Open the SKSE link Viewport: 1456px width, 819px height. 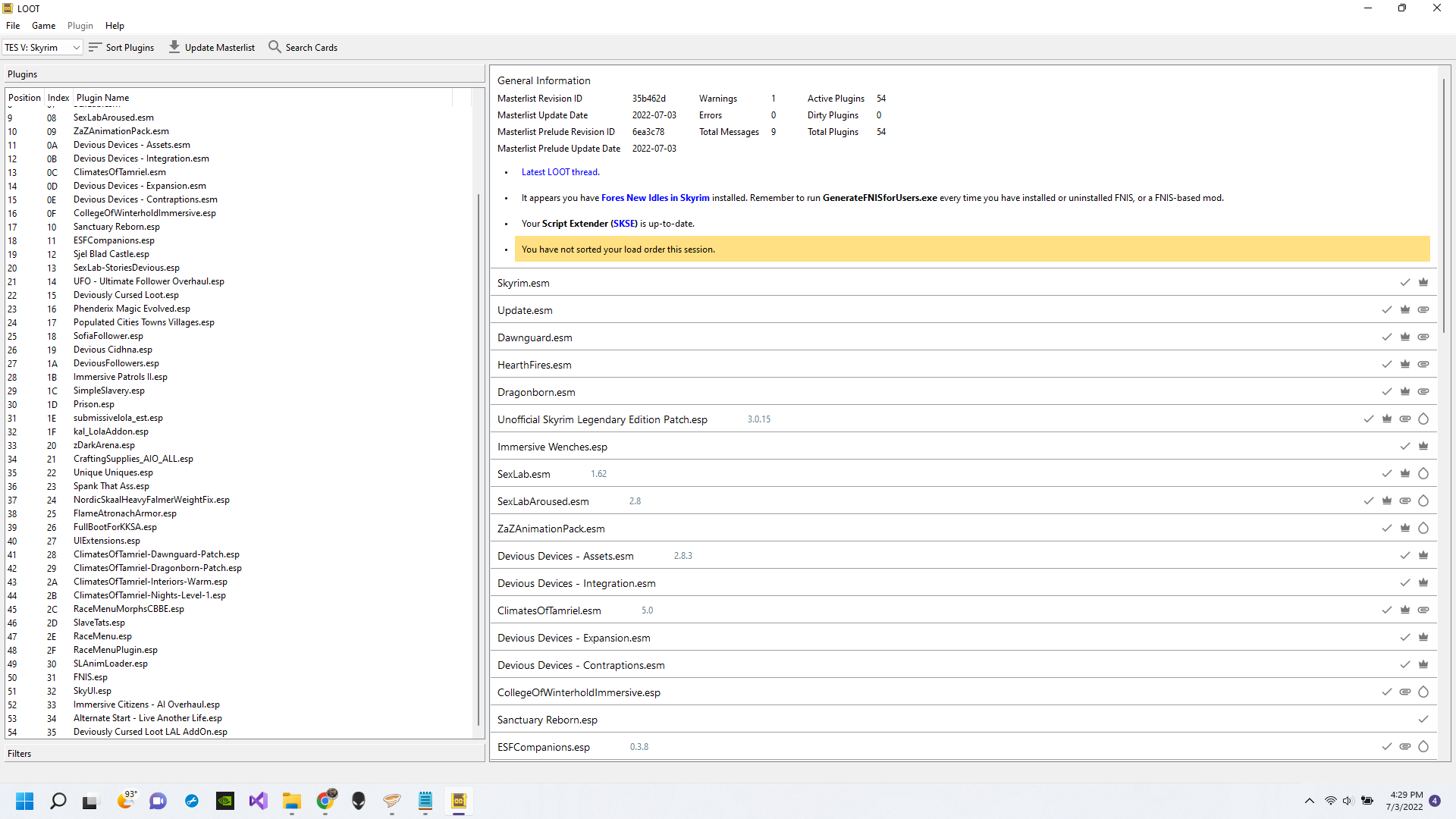point(625,224)
